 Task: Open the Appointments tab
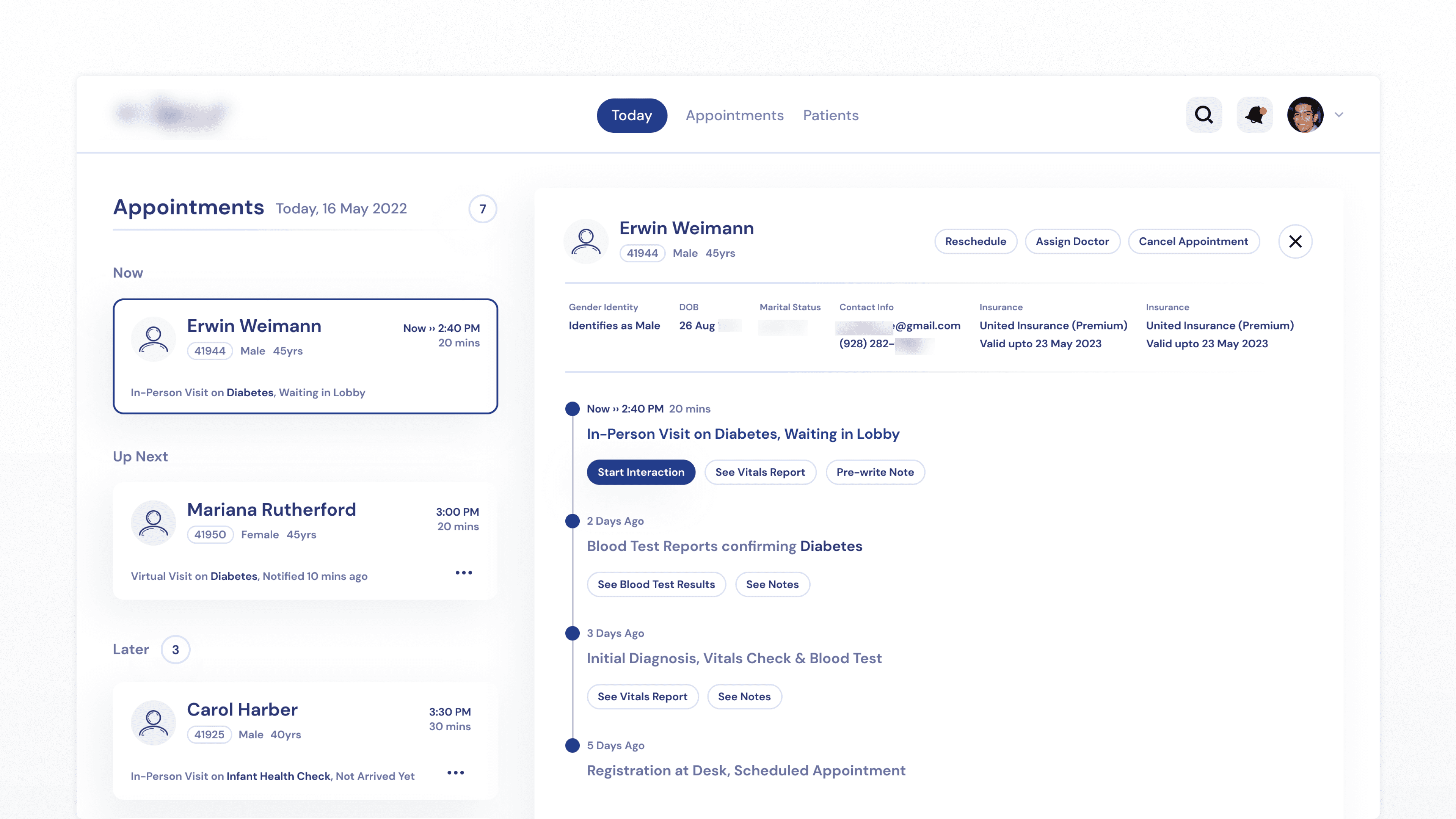click(735, 115)
